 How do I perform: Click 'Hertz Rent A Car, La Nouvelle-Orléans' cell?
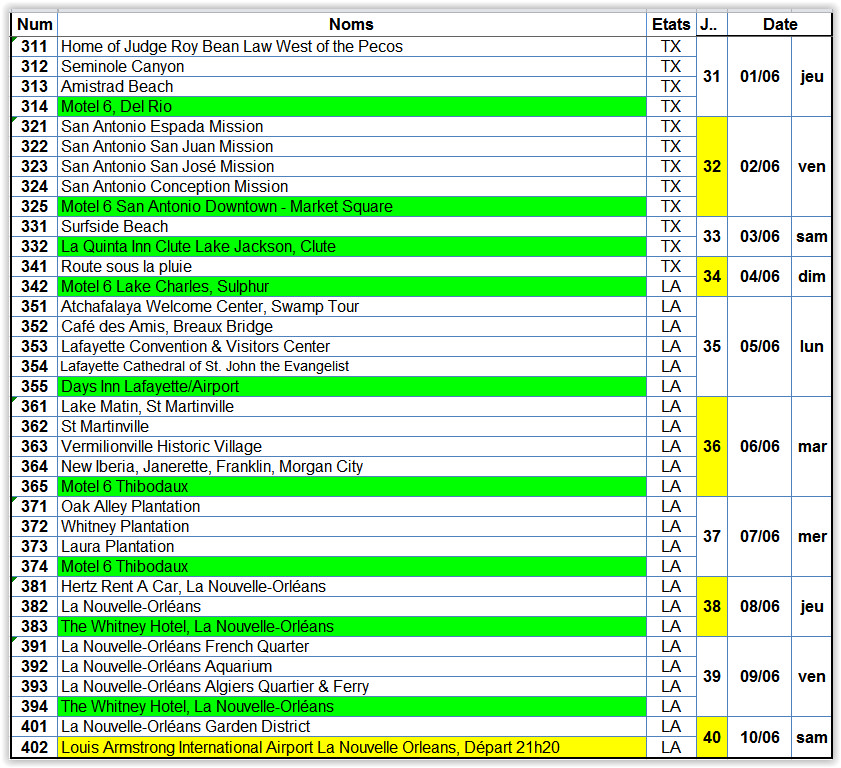pyautogui.click(x=352, y=586)
